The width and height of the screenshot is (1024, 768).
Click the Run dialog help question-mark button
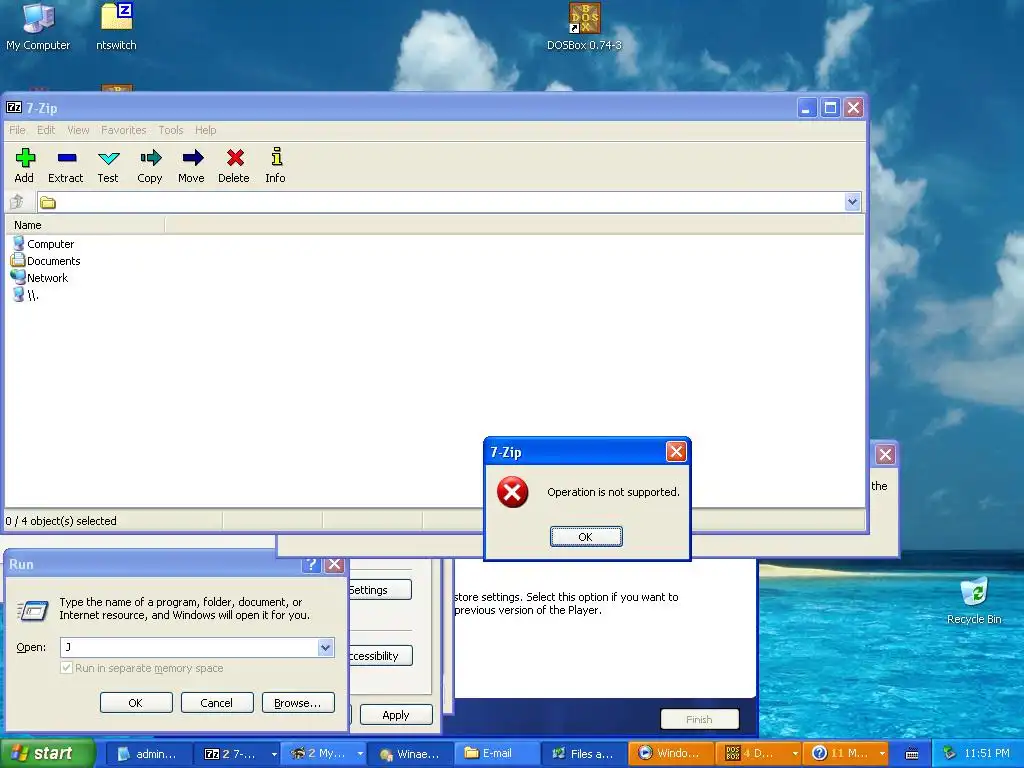pos(311,565)
